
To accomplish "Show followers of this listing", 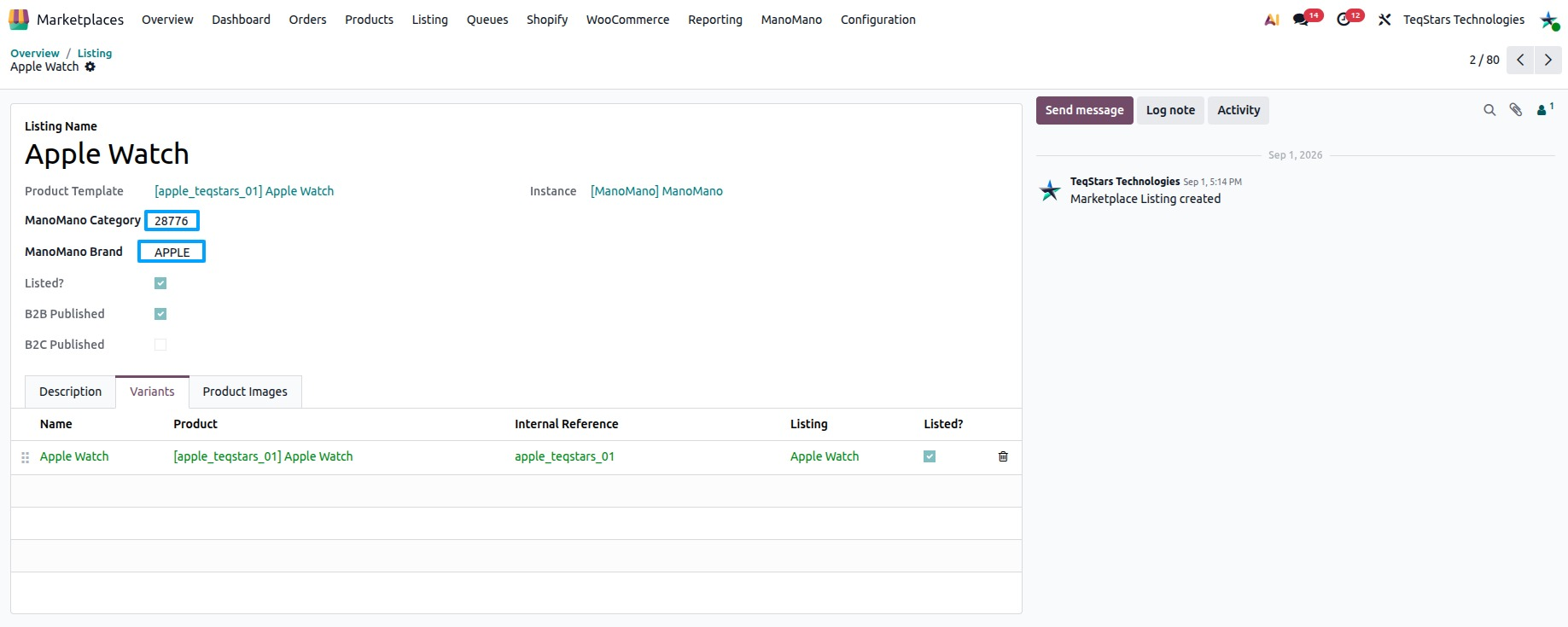I will [1545, 109].
